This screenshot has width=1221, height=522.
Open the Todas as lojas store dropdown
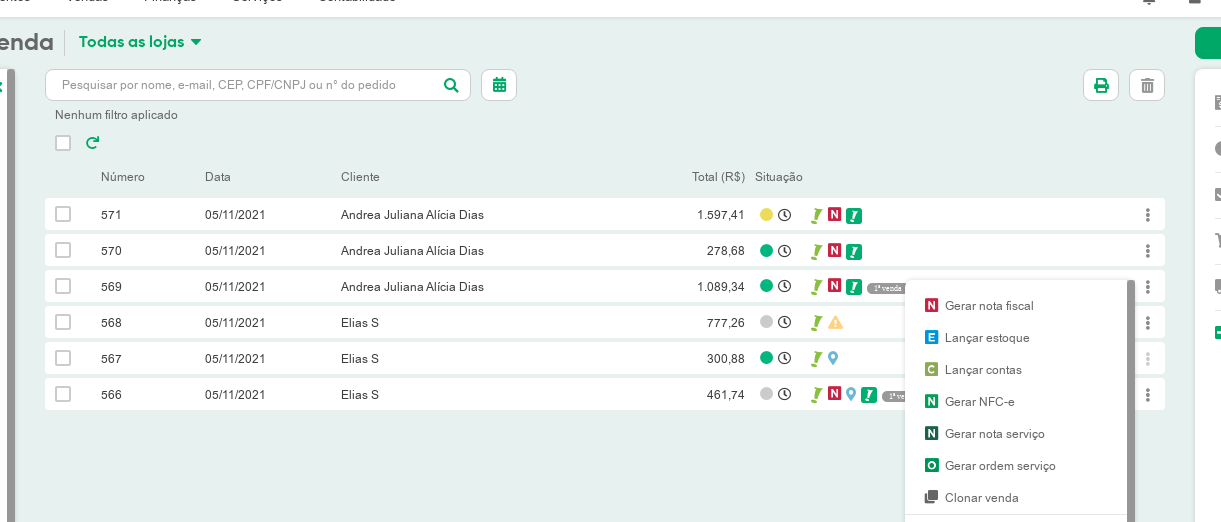[140, 42]
